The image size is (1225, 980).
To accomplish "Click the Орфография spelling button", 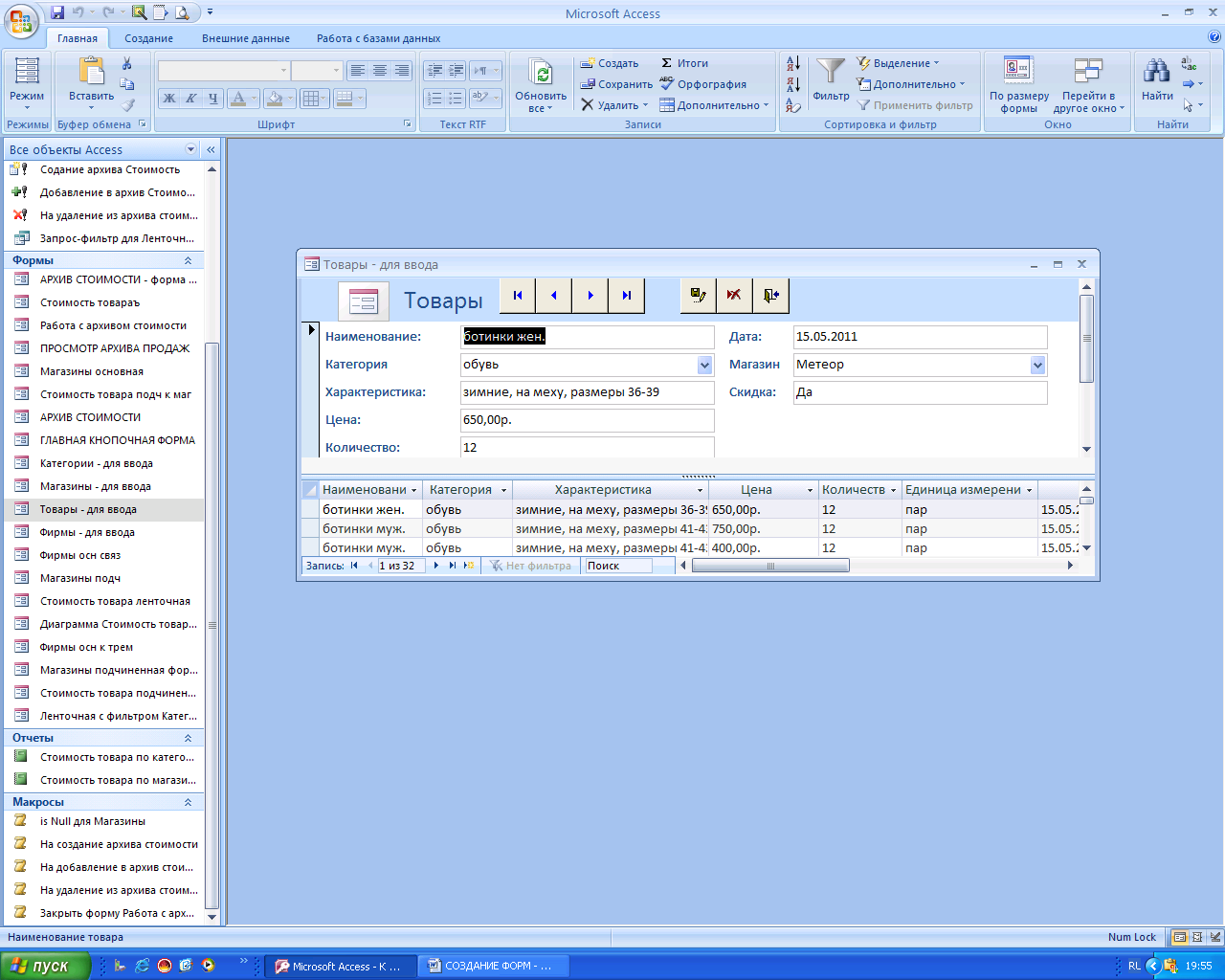I will (703, 84).
